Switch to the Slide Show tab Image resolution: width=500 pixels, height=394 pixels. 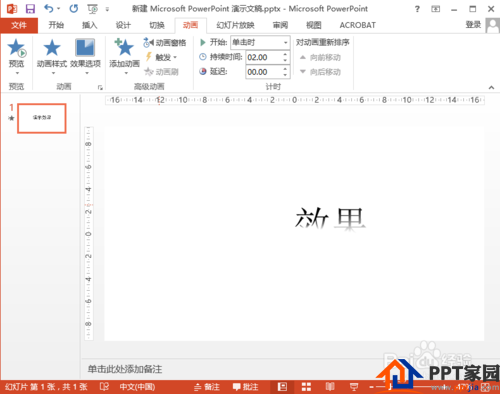click(235, 25)
